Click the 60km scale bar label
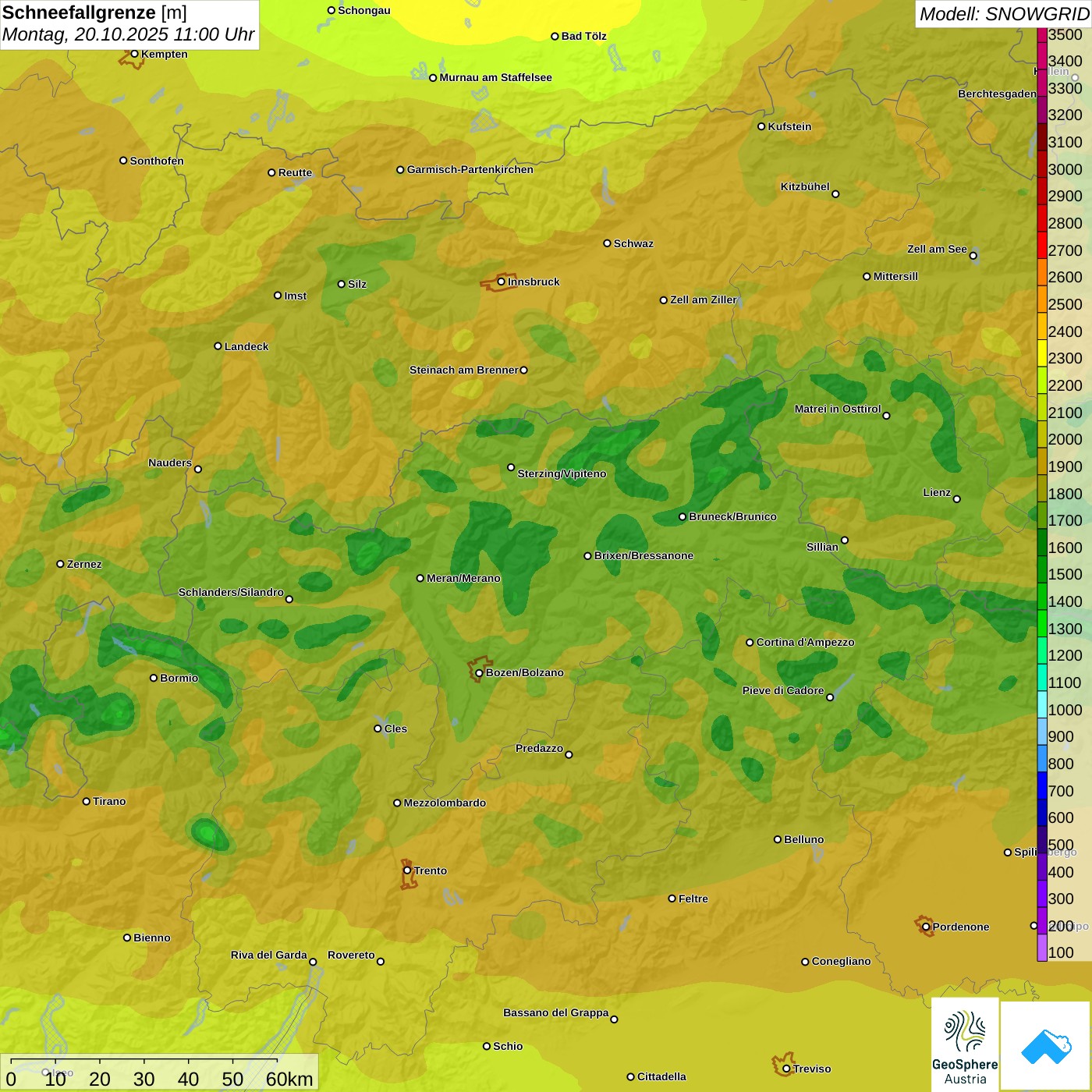This screenshot has height=1092, width=1092. click(289, 1079)
